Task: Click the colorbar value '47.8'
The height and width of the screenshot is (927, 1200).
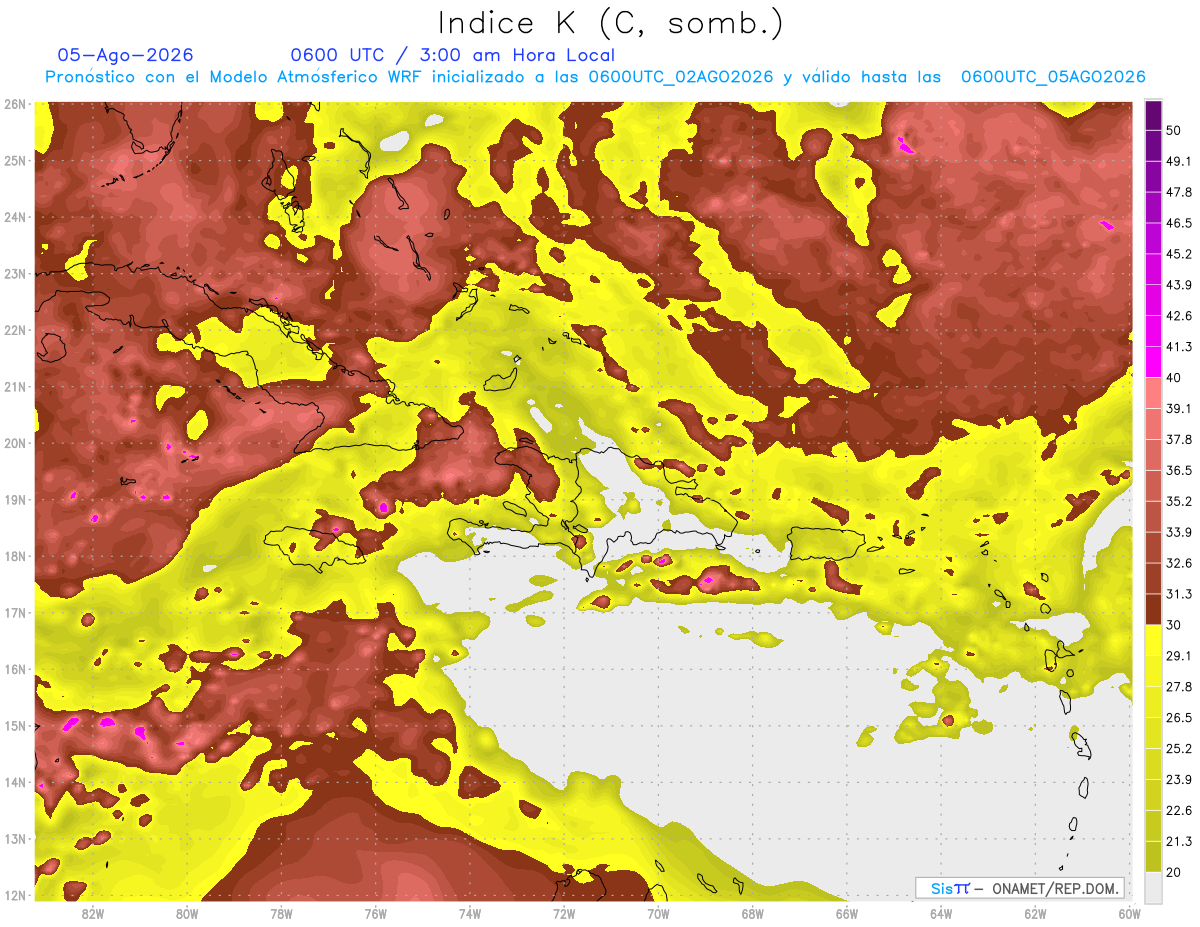Action: [x=1179, y=193]
